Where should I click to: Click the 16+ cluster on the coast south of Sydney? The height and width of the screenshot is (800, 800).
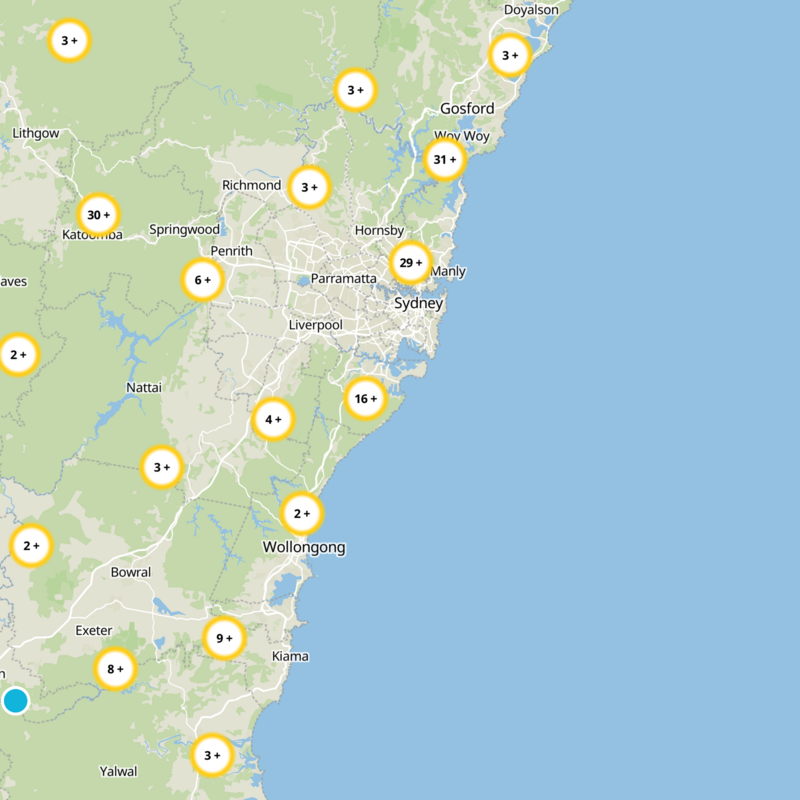364,397
